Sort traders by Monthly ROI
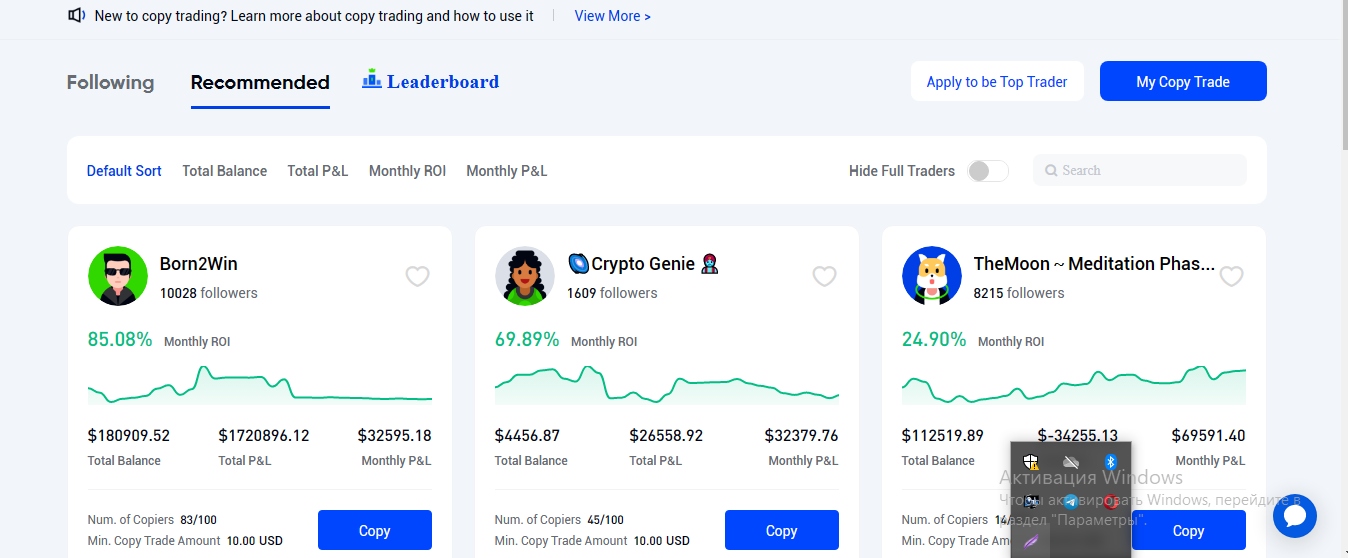This screenshot has width=1348, height=558. point(407,171)
